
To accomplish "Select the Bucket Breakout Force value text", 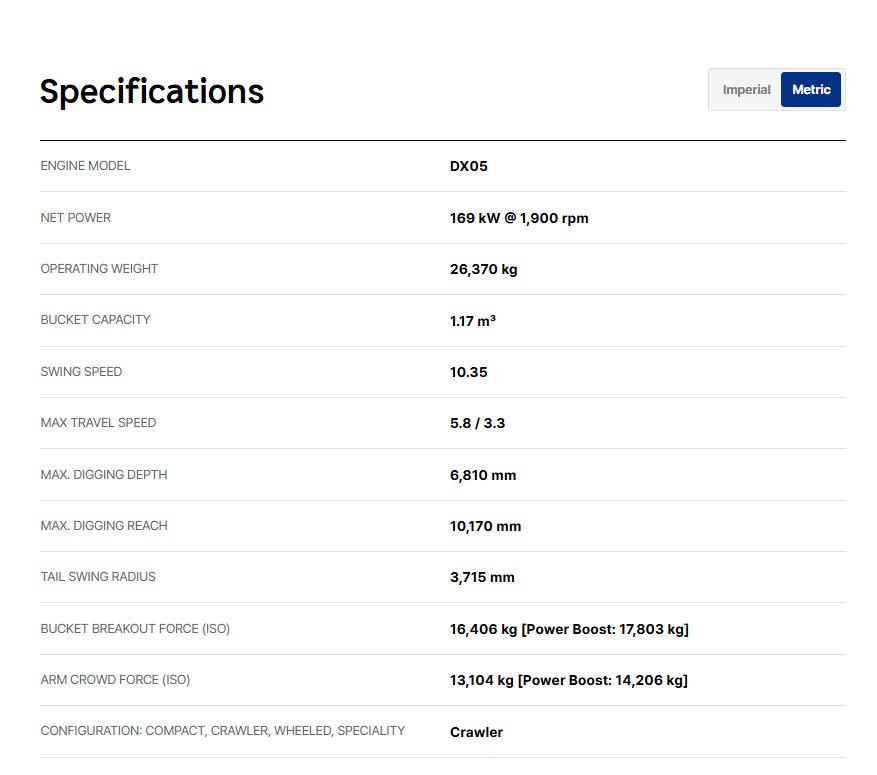I will [x=569, y=629].
